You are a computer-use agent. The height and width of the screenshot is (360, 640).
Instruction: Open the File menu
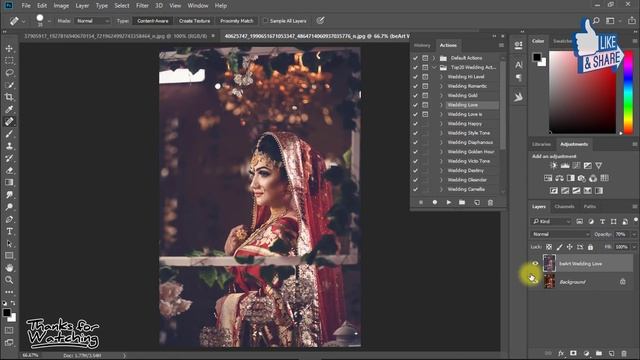pyautogui.click(x=26, y=6)
